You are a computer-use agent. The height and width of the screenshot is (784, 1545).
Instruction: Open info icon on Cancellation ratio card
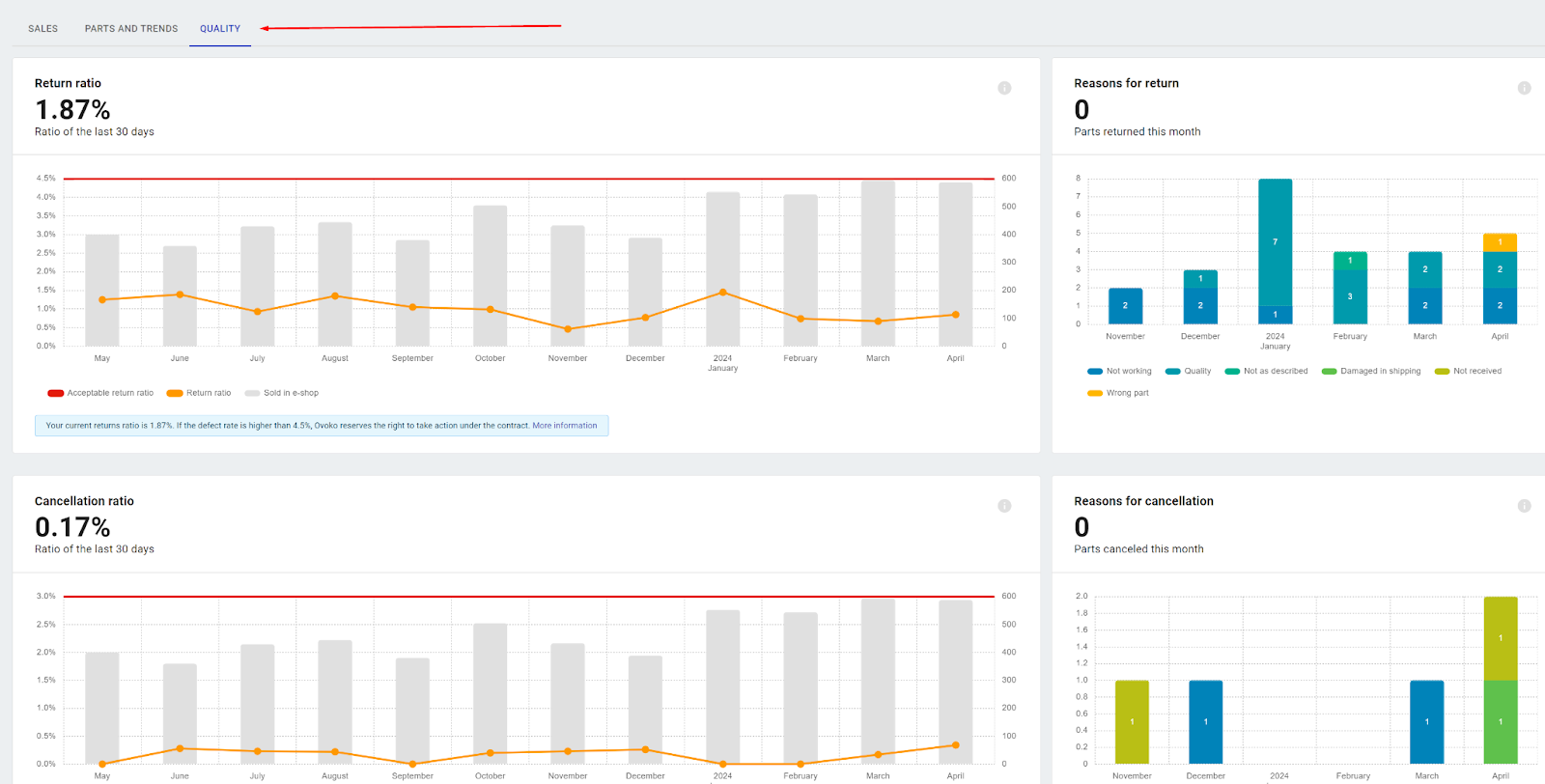(x=1004, y=506)
